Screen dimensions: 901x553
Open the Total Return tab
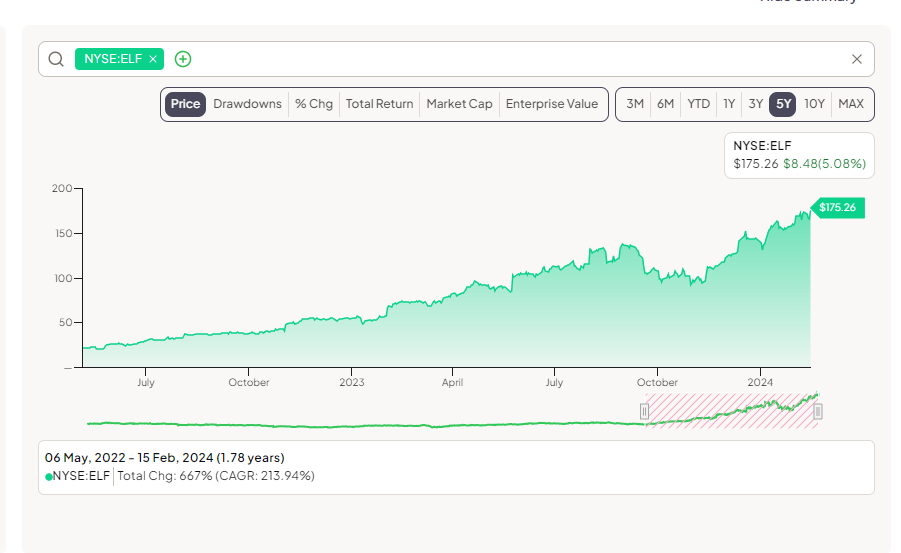(x=379, y=104)
